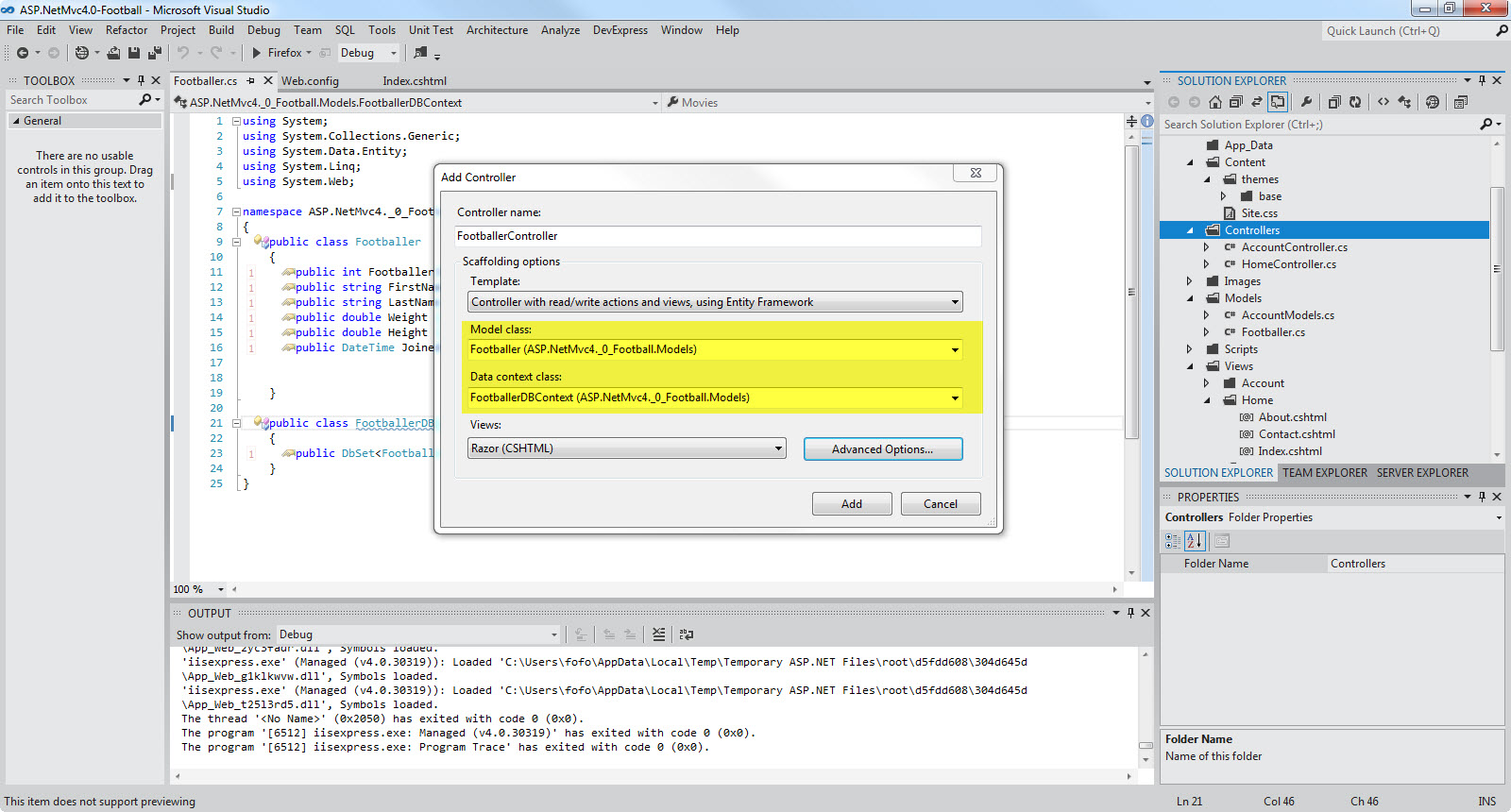Close the Add Controller dialog
The height and width of the screenshot is (812, 1511).
[x=976, y=173]
